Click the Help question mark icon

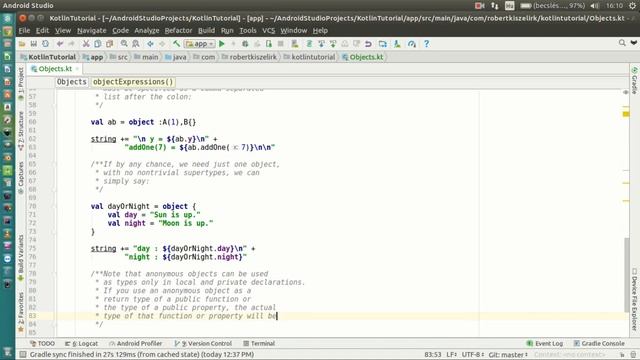[x=426, y=44]
